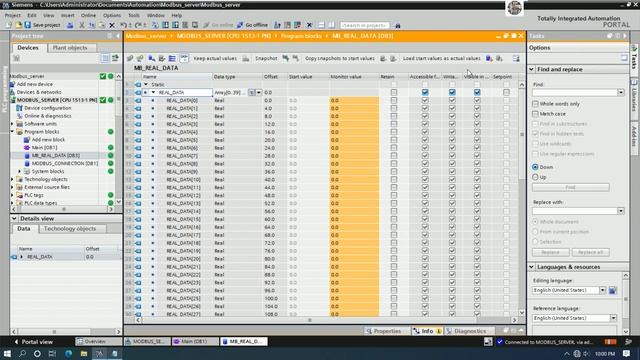
Task: Open Online & diagnostics in project tree
Action: click(x=47, y=116)
